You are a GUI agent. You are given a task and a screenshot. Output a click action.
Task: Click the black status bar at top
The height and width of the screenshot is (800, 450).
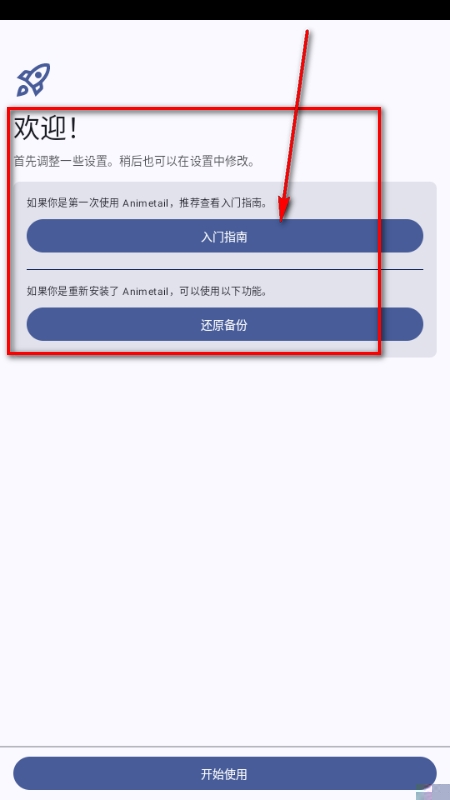point(224,10)
